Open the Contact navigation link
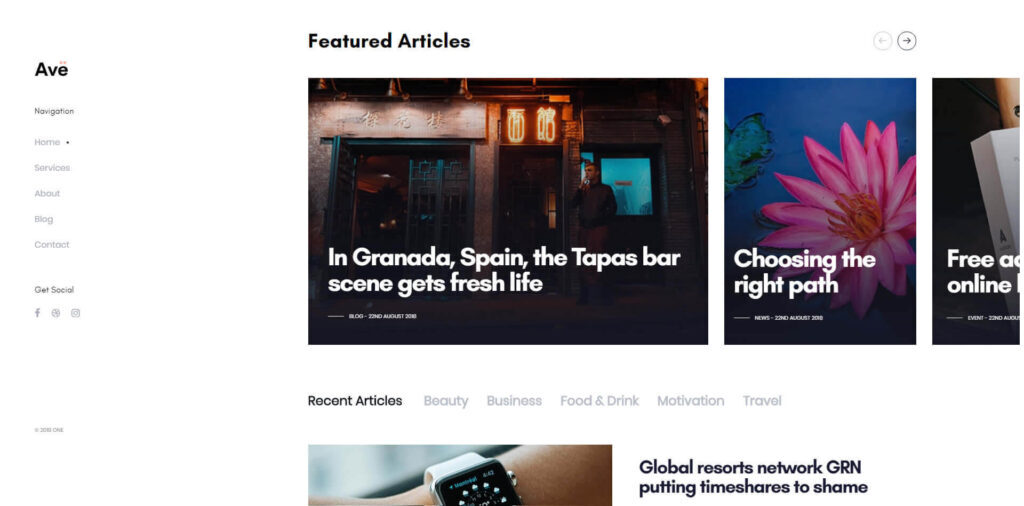The image size is (1024, 506). 52,245
